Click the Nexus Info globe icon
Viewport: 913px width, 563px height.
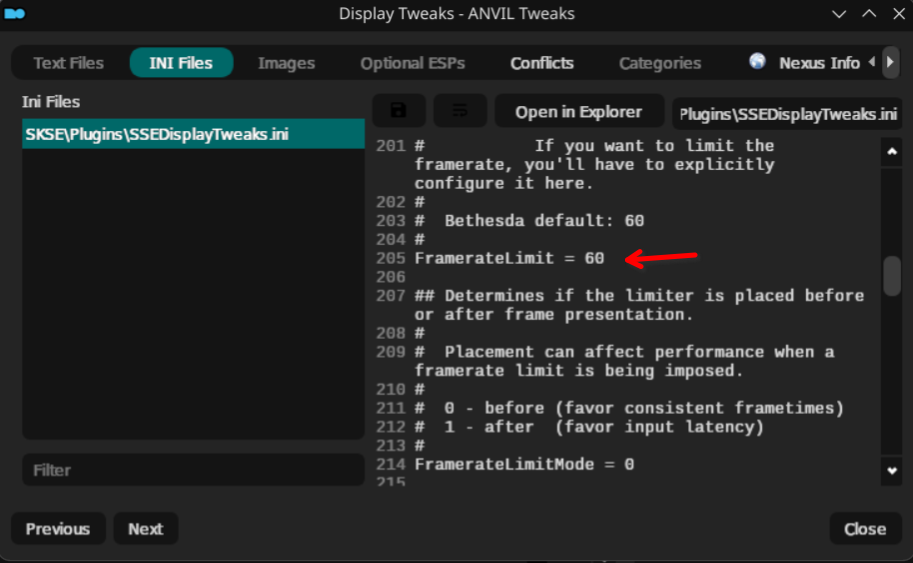(x=757, y=62)
